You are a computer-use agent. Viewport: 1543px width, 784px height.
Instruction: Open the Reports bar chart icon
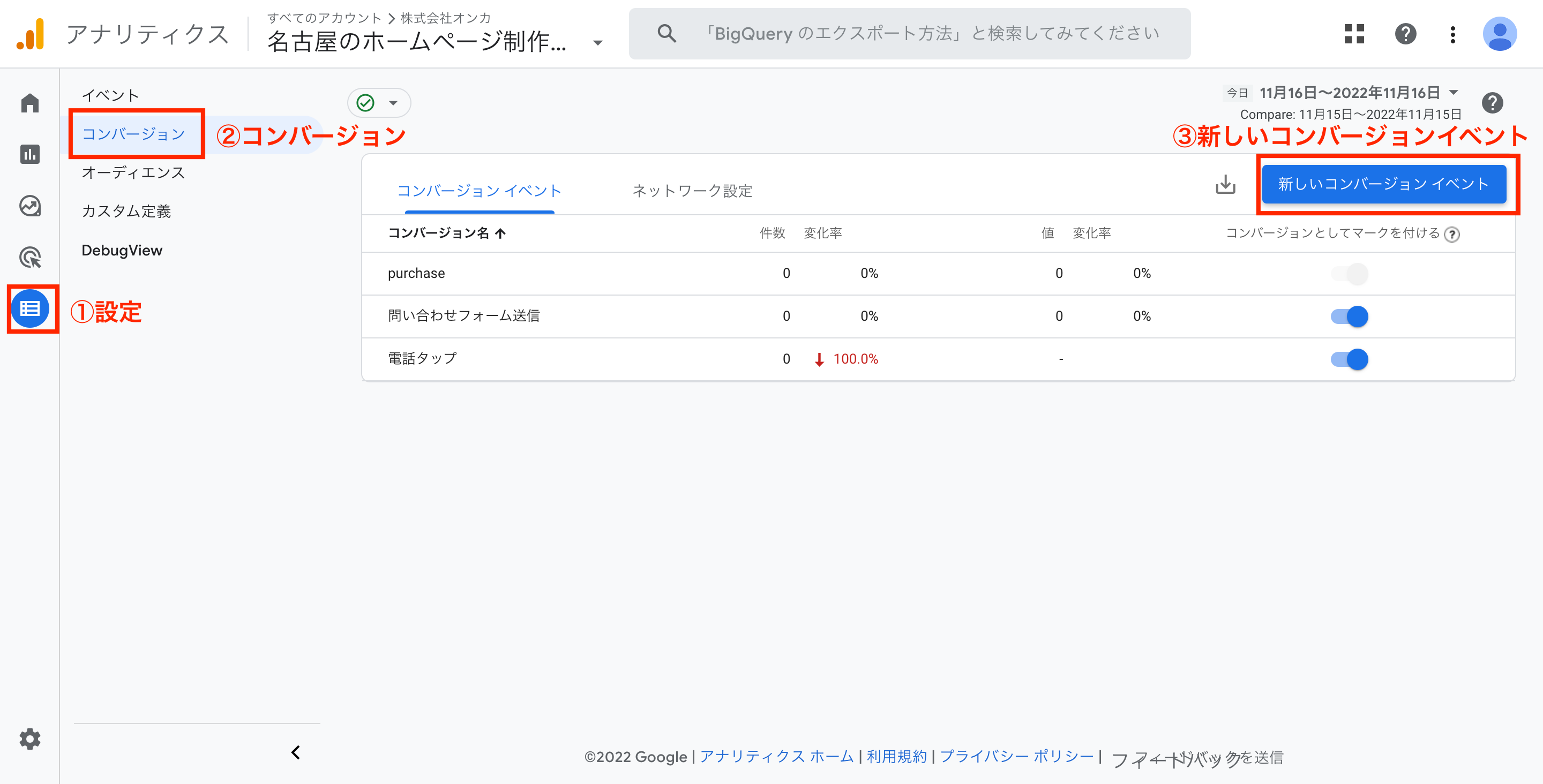pyautogui.click(x=30, y=155)
